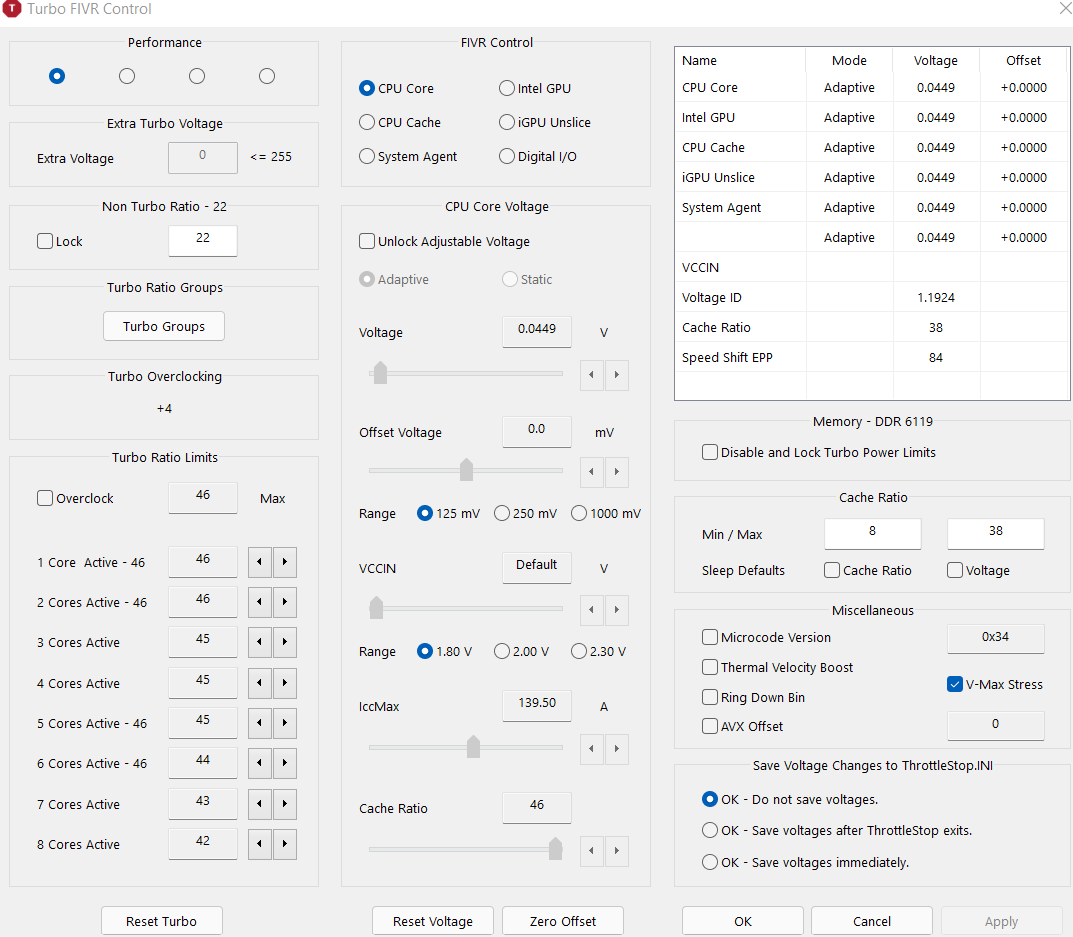Click the Reset Voltage button
The height and width of the screenshot is (937, 1073).
[432, 921]
